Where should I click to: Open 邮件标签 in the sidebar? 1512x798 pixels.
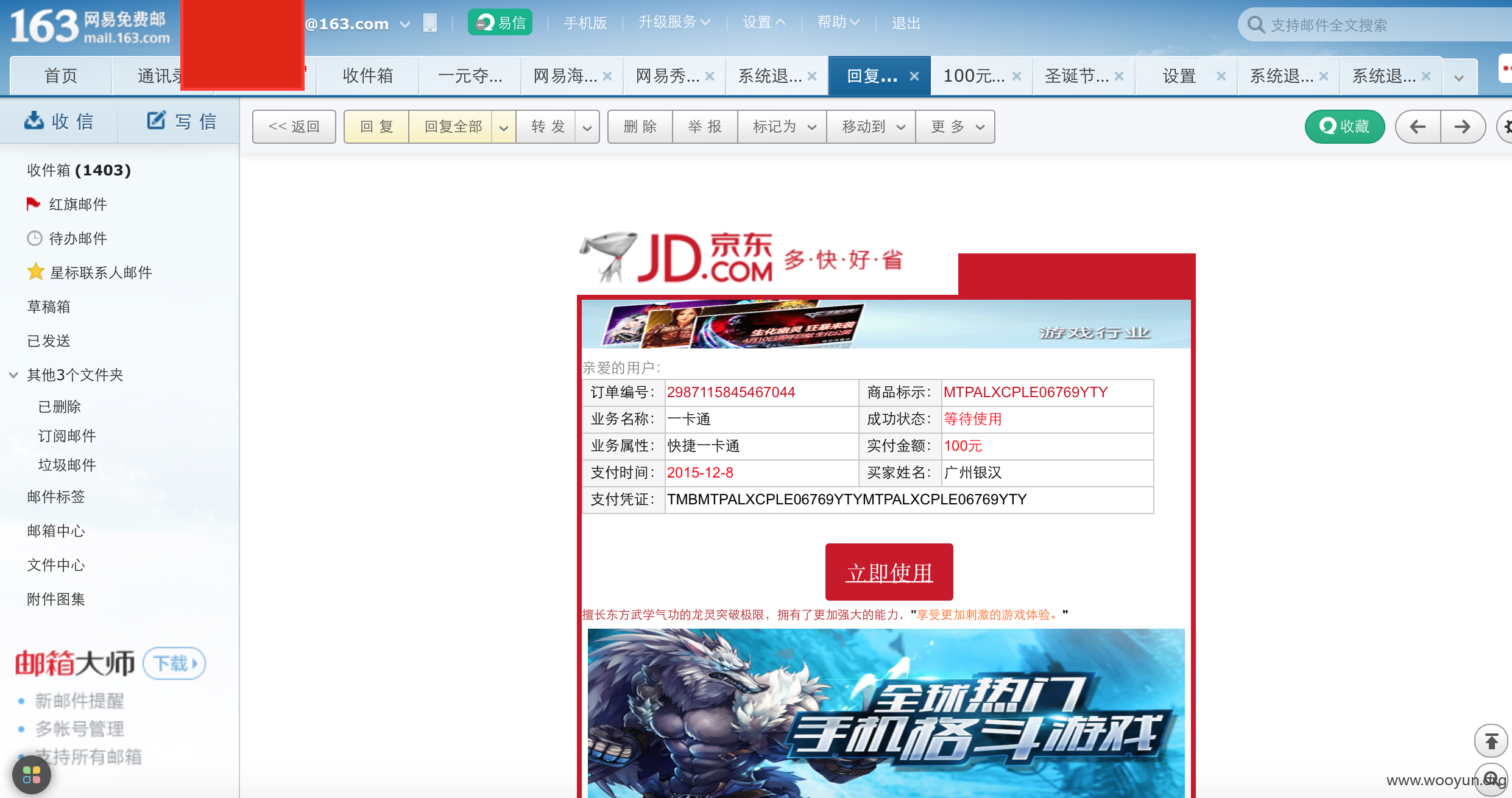(56, 496)
